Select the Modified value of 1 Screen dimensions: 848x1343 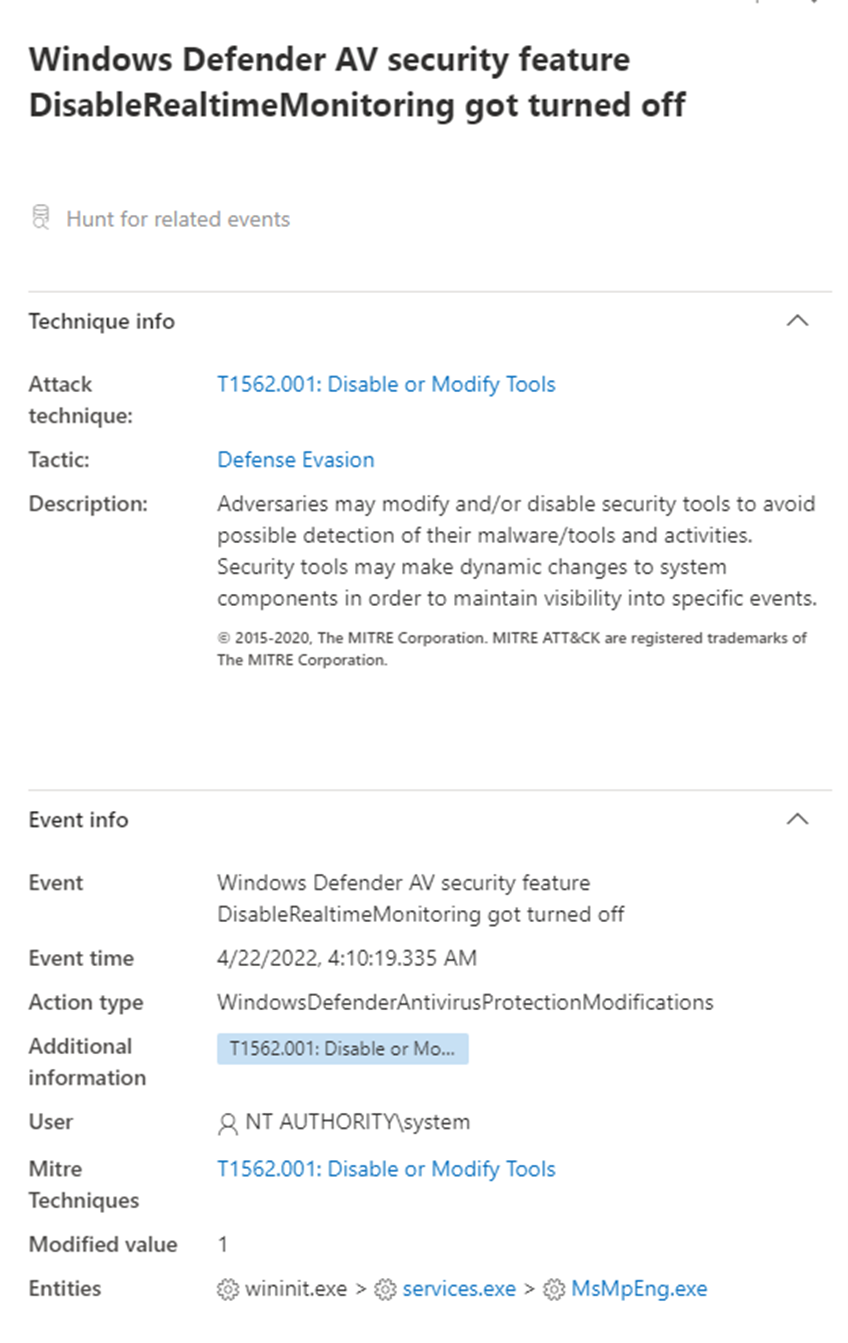click(222, 1244)
